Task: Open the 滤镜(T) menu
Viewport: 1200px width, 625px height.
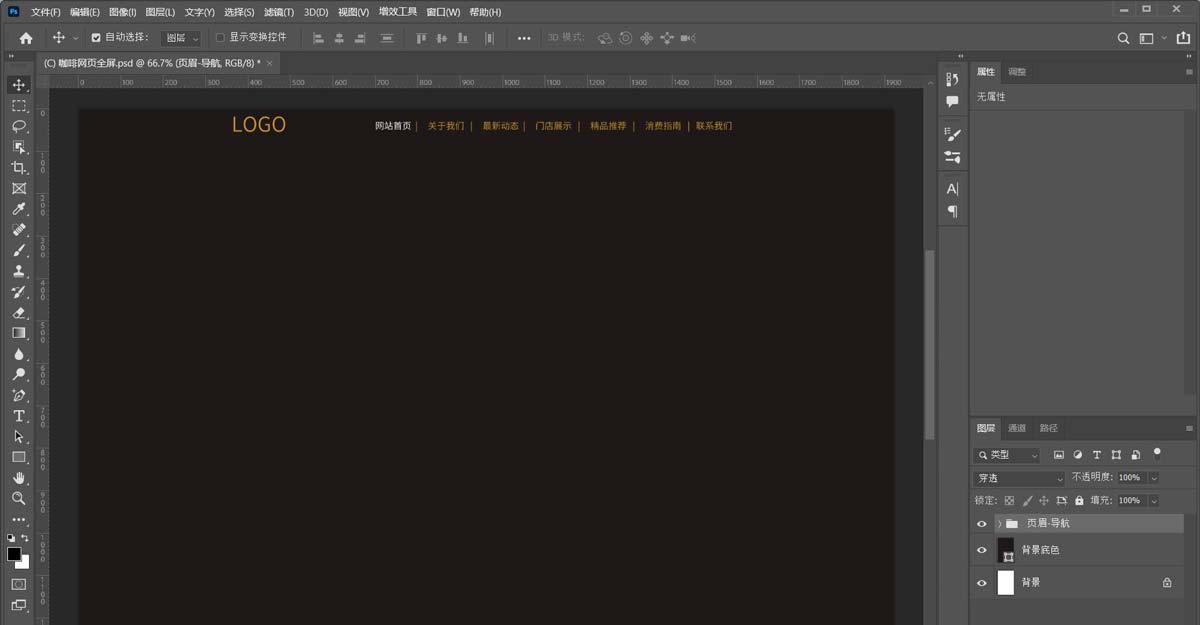Action: click(x=279, y=12)
